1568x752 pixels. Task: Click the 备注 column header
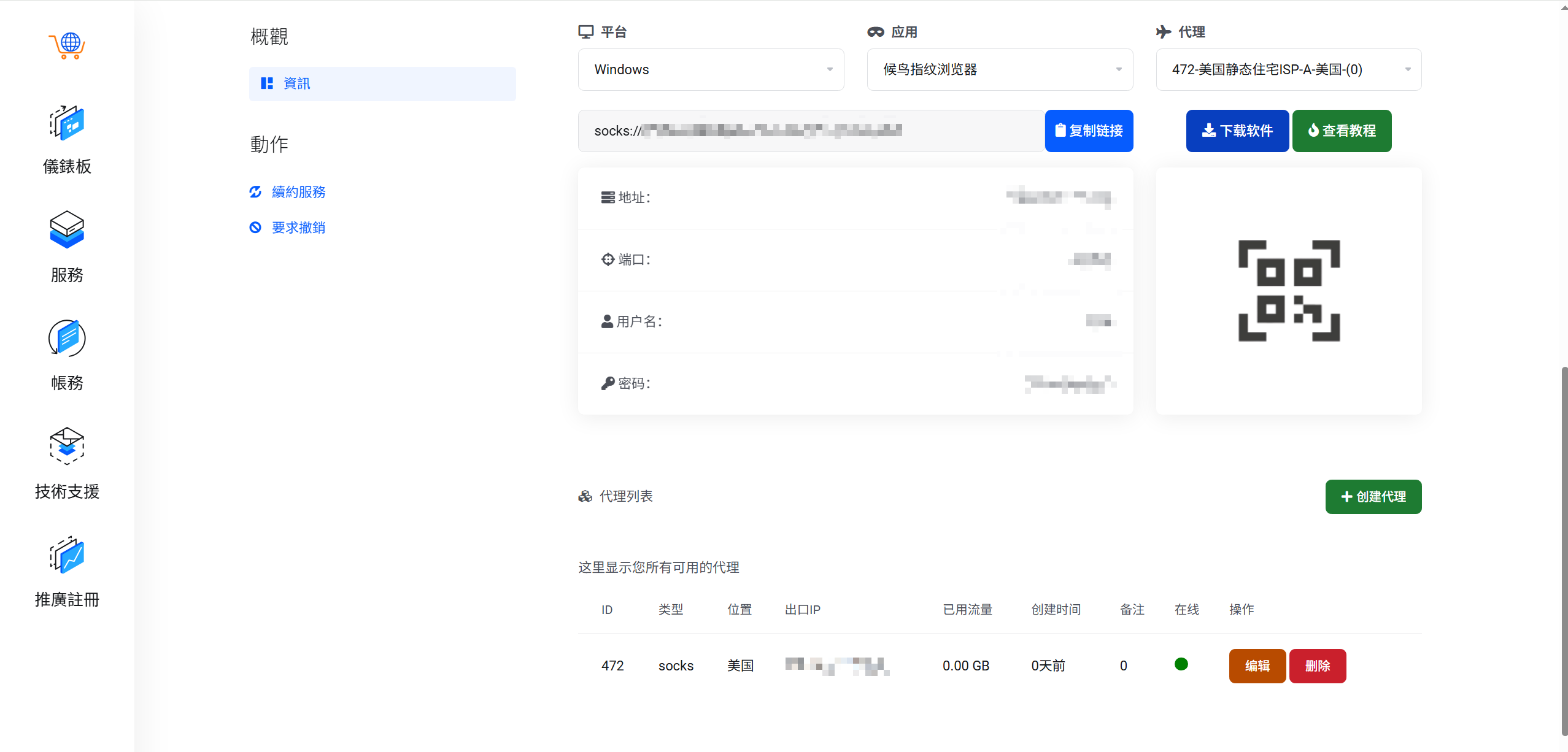point(1132,610)
